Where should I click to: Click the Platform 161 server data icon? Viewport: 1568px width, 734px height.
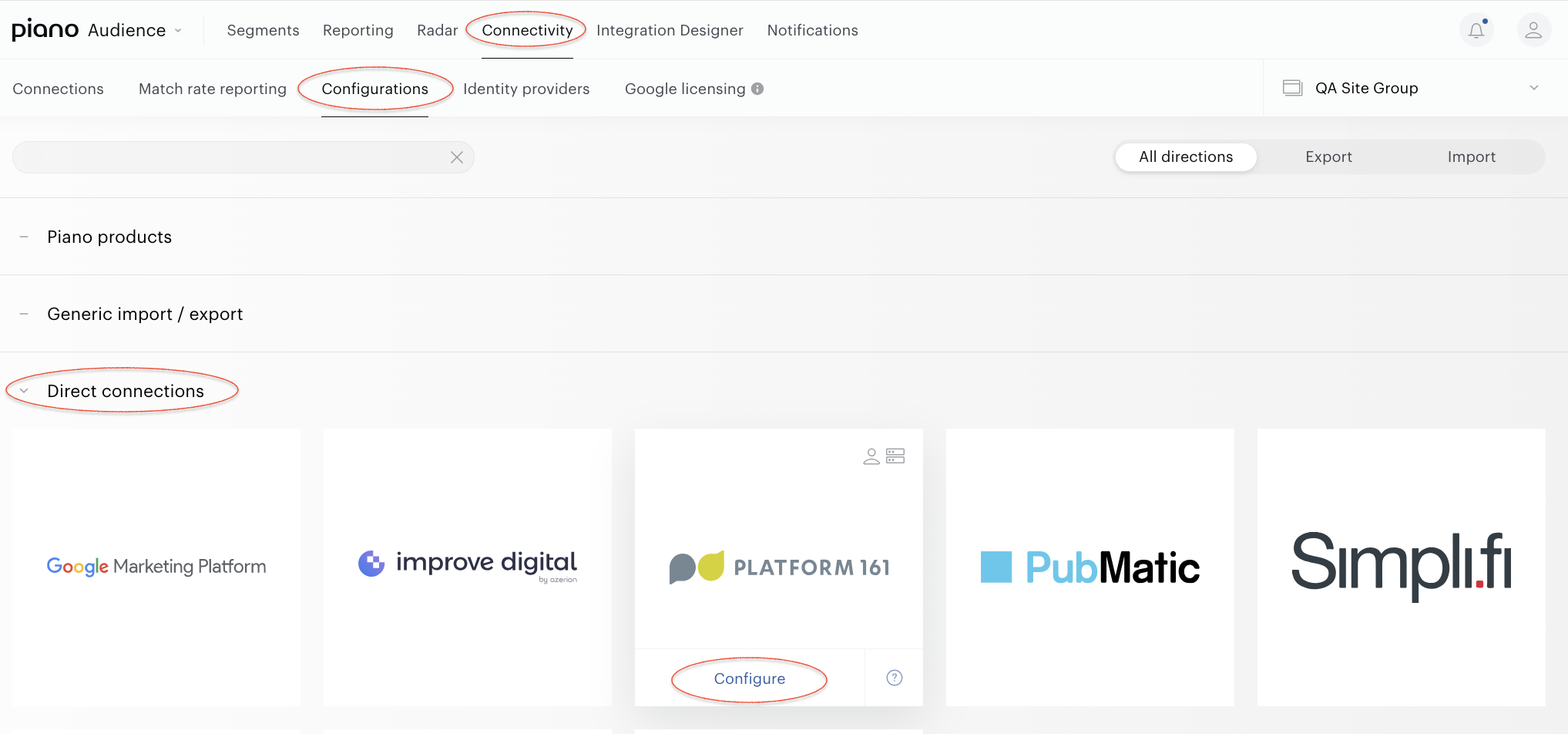895,456
